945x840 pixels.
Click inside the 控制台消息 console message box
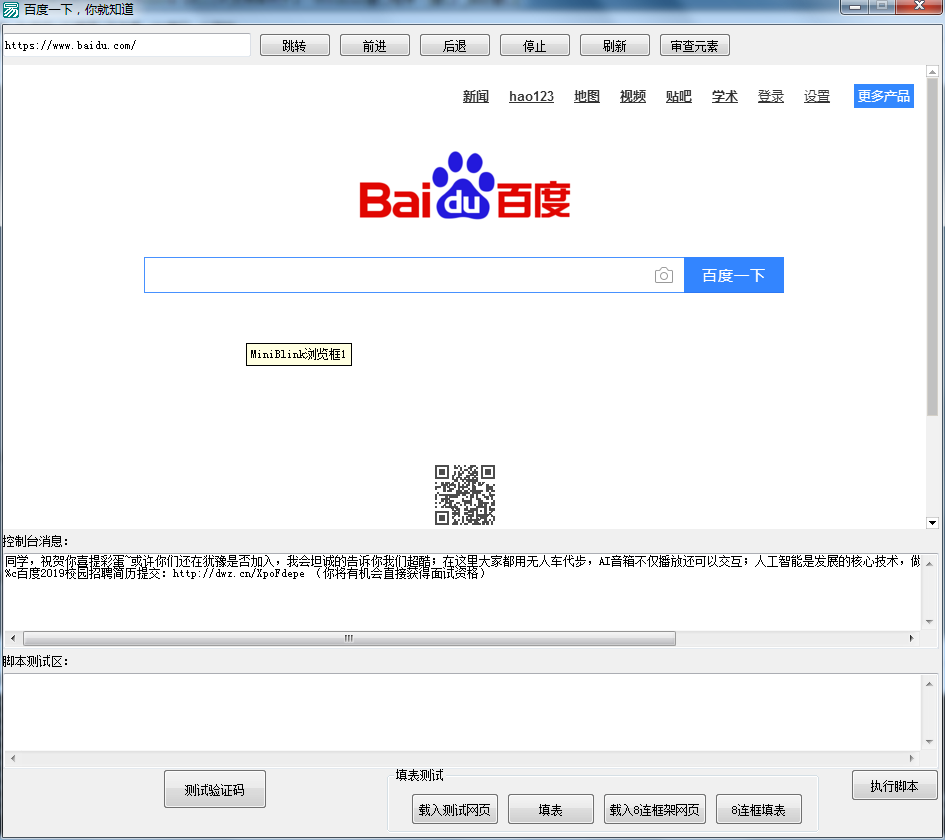(x=462, y=592)
